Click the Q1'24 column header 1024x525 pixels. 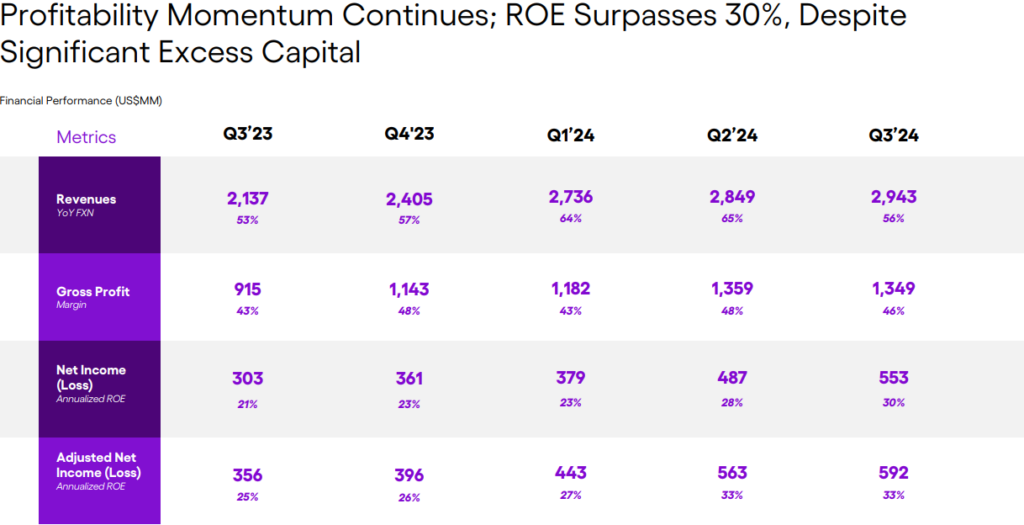pos(570,136)
